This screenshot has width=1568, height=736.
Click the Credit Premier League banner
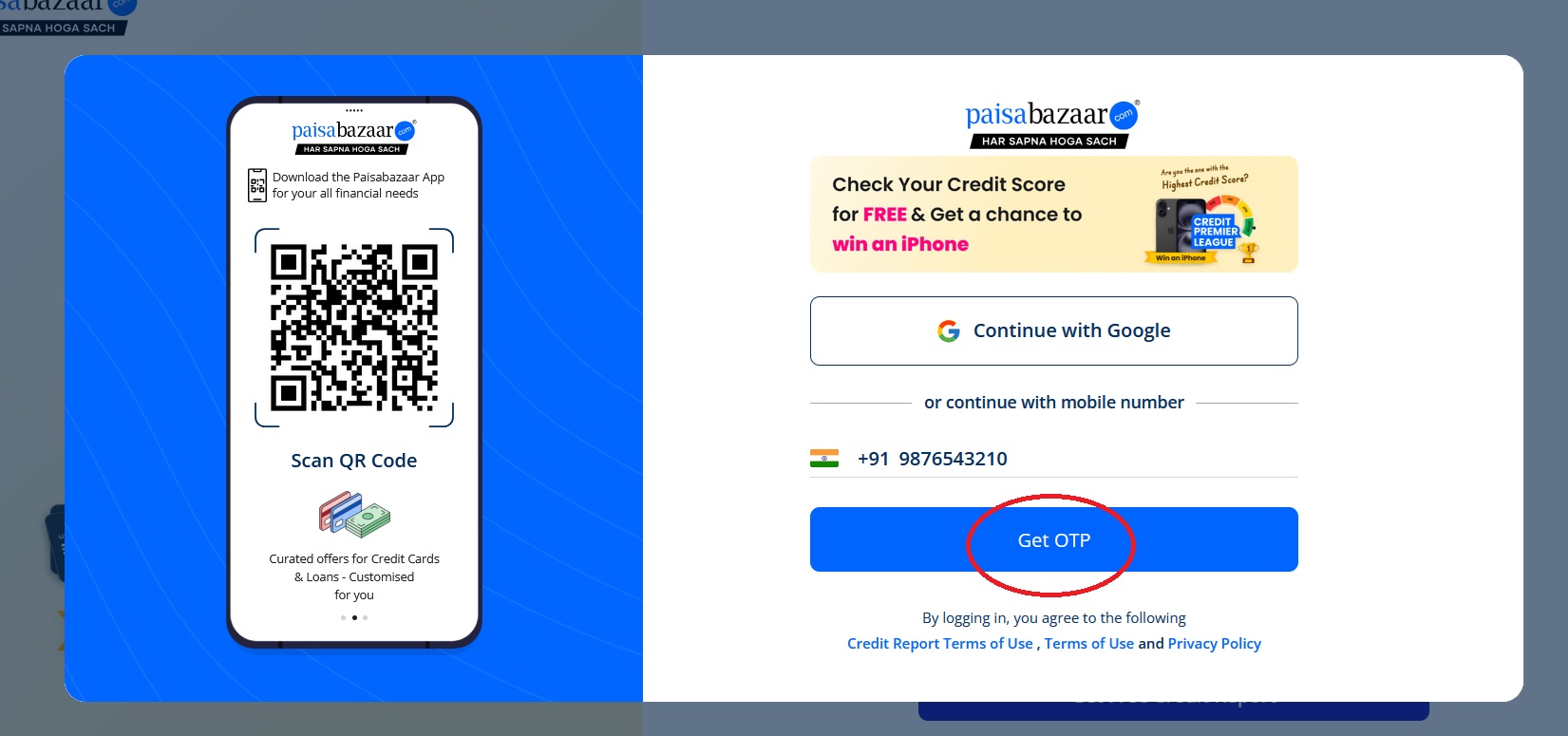pos(1053,215)
